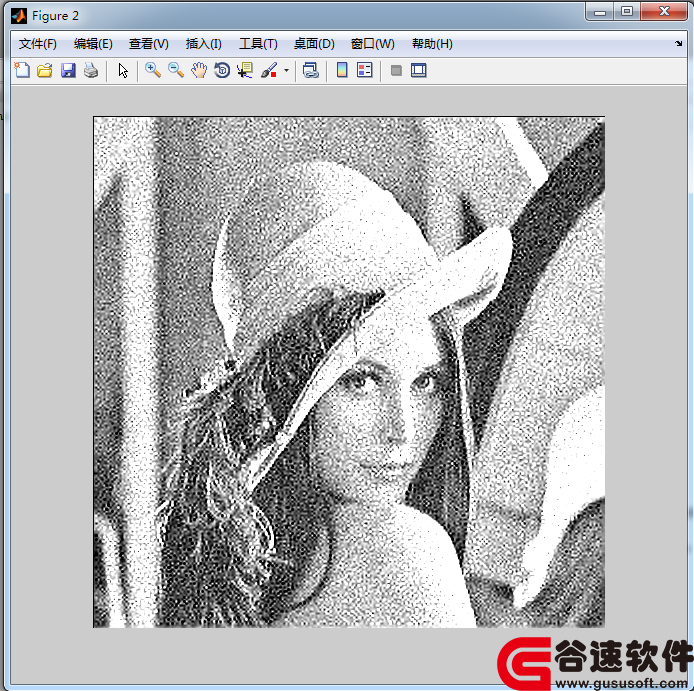Activate the Zoom In tool

tap(153, 70)
